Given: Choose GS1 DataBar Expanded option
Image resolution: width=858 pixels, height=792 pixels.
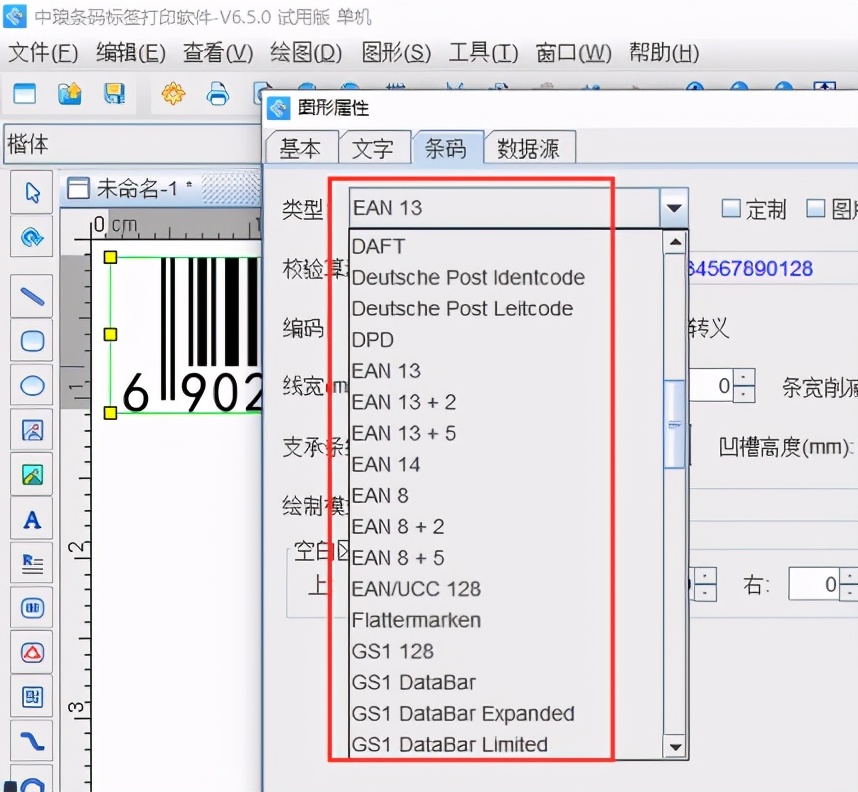Looking at the screenshot, I should click(x=506, y=714).
